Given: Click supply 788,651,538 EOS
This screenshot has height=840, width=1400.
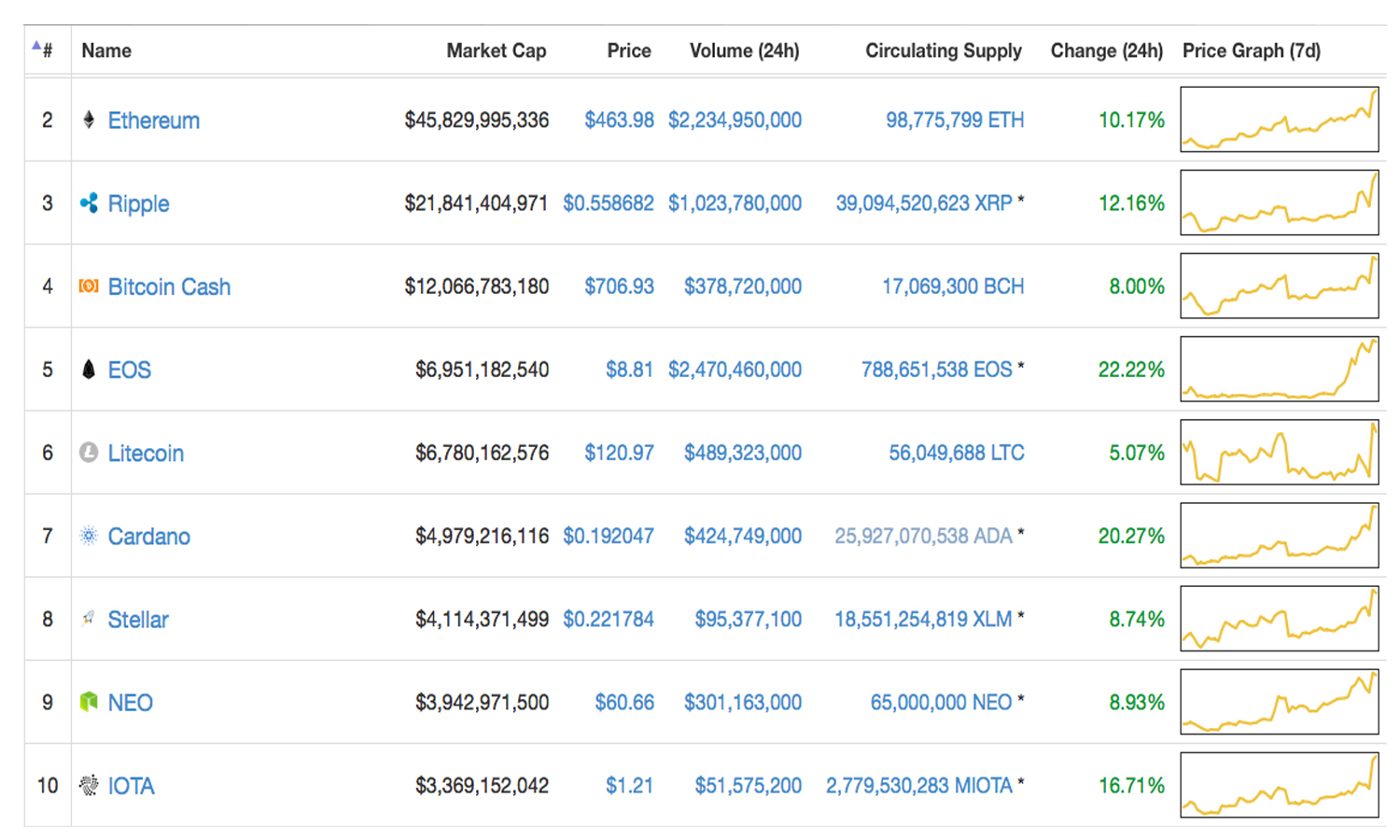Looking at the screenshot, I should [x=937, y=369].
